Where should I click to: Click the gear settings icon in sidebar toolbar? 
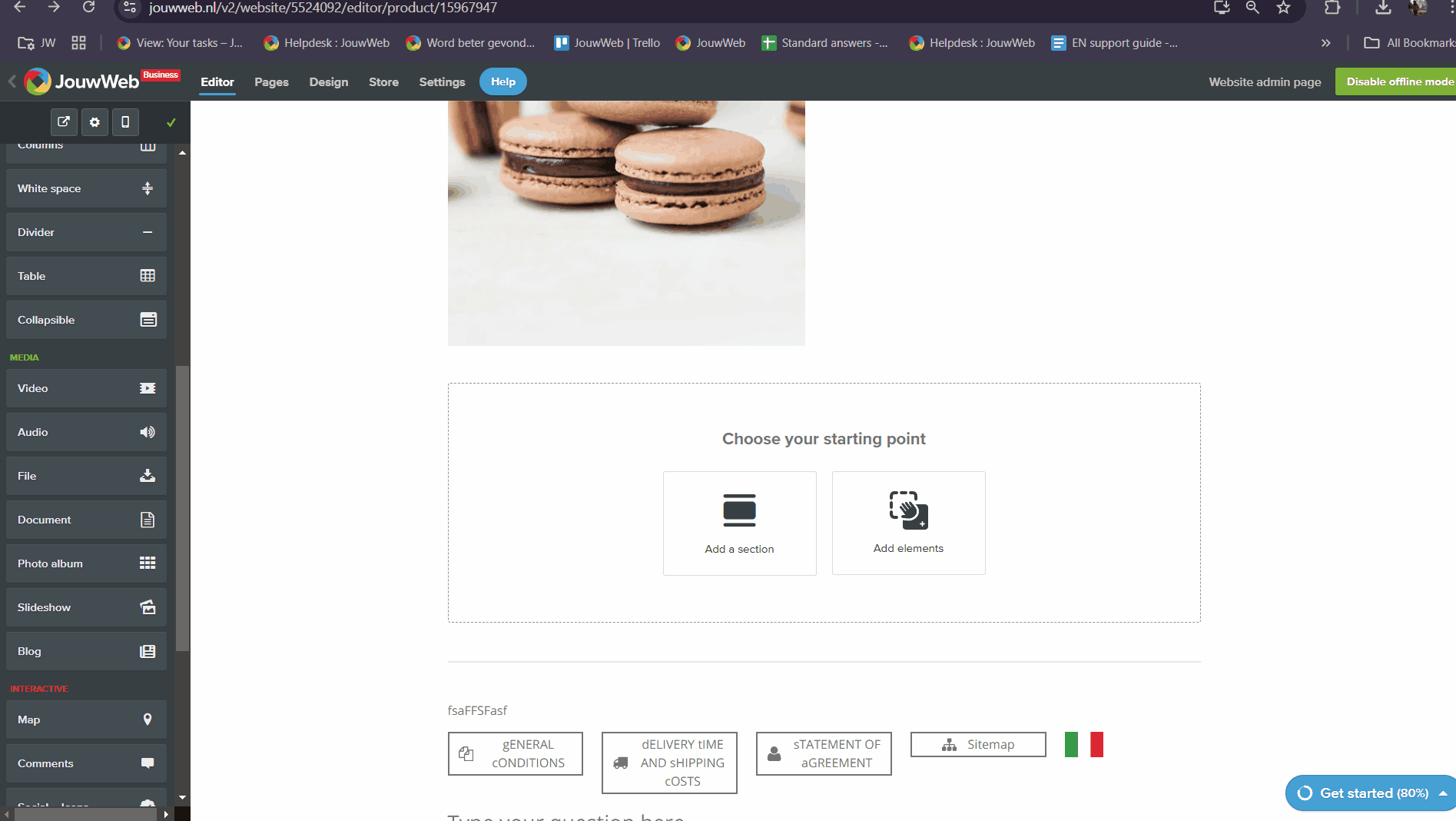(95, 122)
